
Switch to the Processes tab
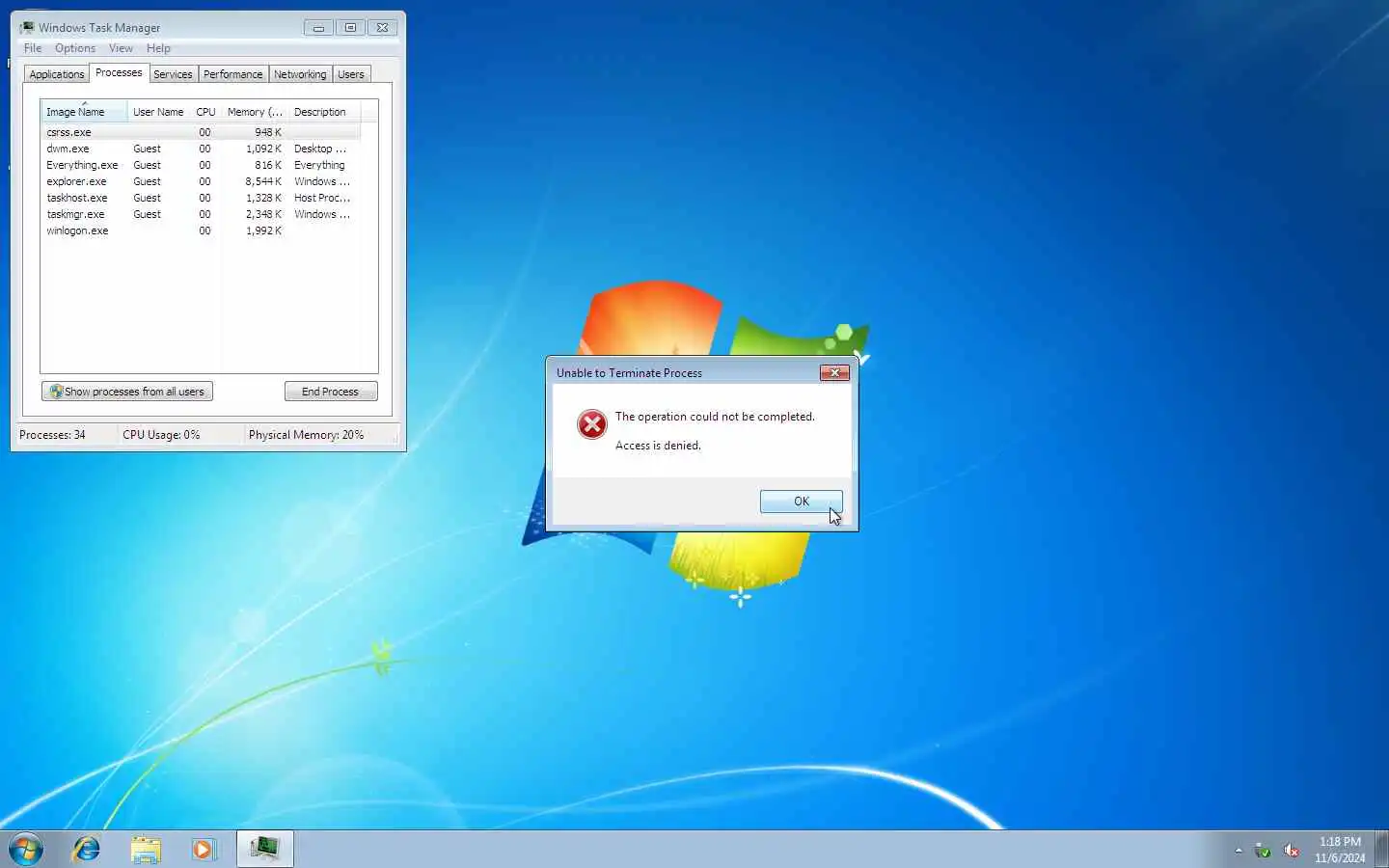(119, 73)
